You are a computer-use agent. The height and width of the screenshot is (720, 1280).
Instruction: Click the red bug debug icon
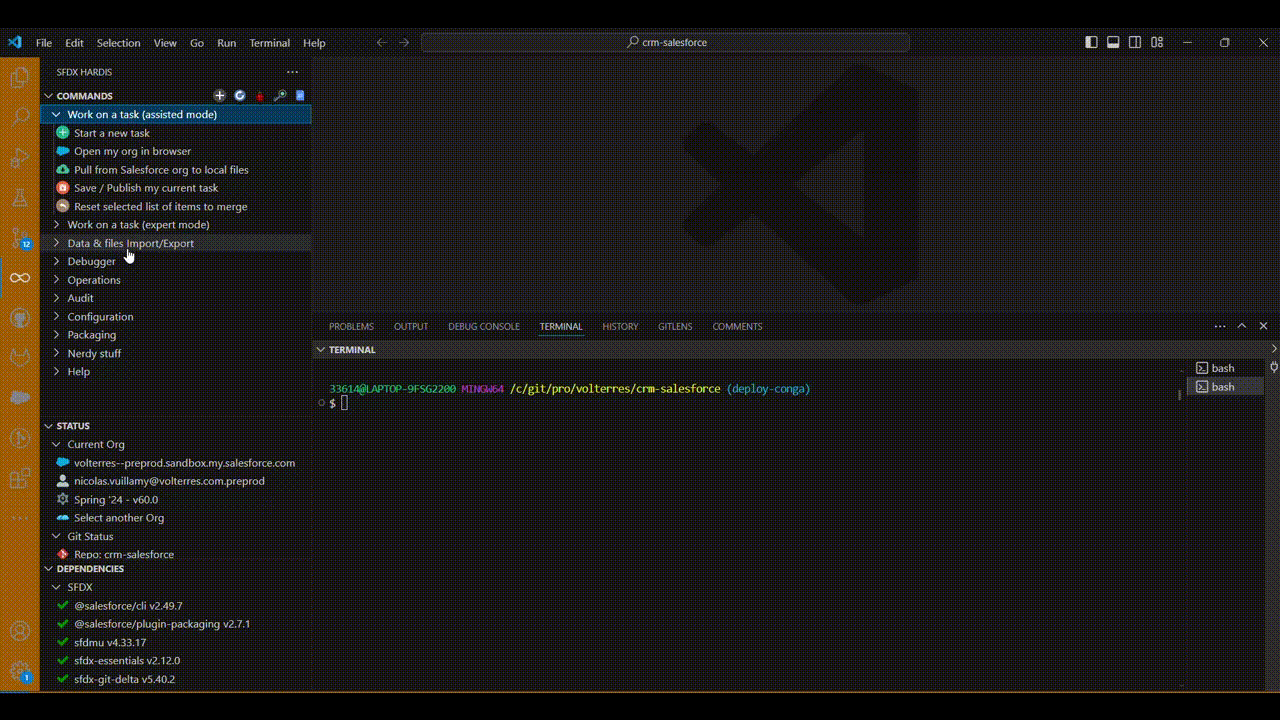tap(260, 96)
